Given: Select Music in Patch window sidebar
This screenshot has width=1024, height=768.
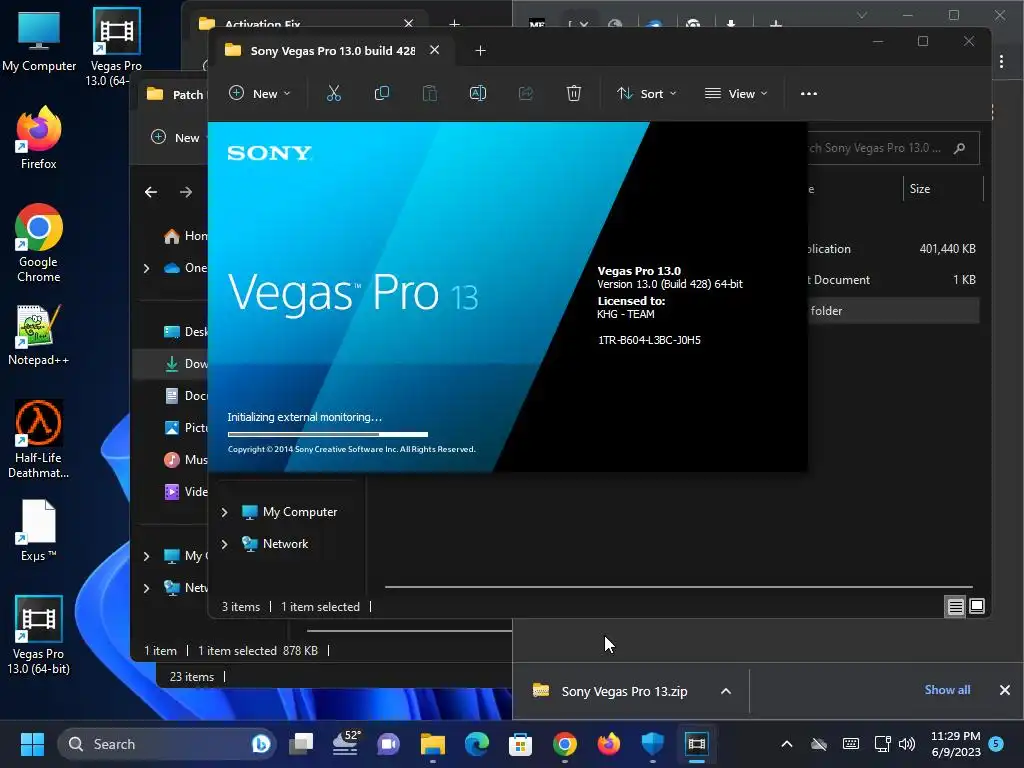Looking at the screenshot, I should pyautogui.click(x=185, y=460).
